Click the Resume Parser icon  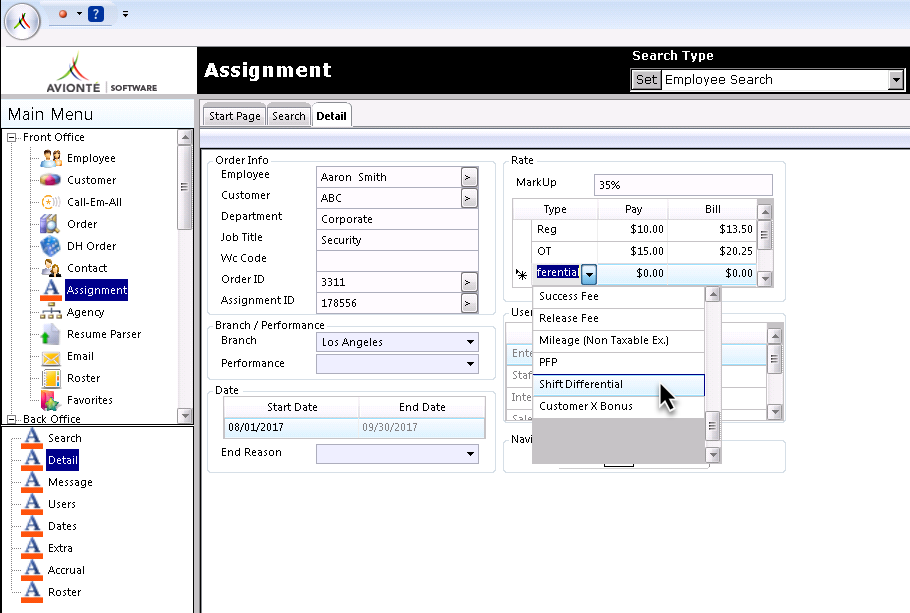[50, 334]
